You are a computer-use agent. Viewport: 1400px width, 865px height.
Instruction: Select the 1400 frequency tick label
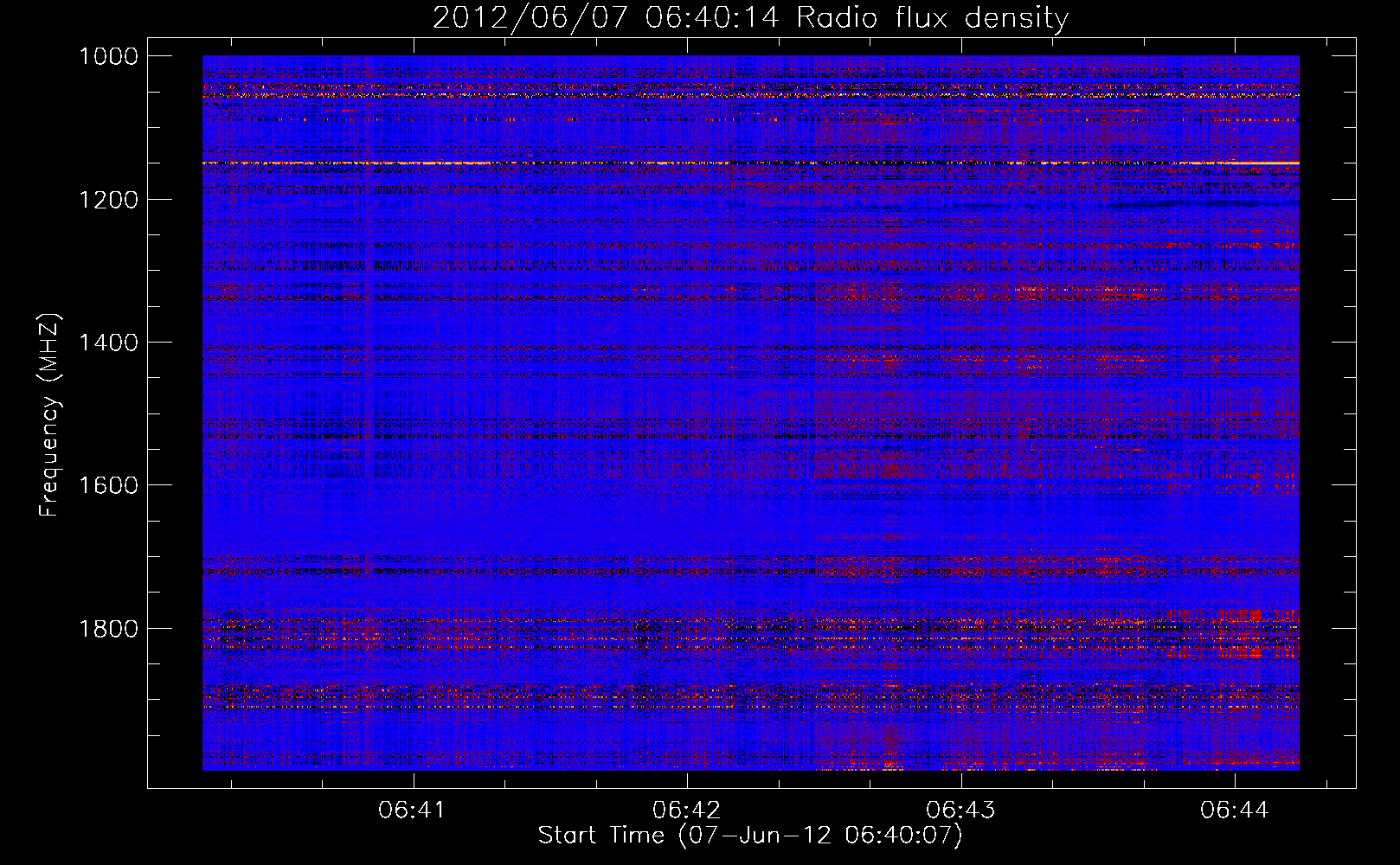pos(108,343)
